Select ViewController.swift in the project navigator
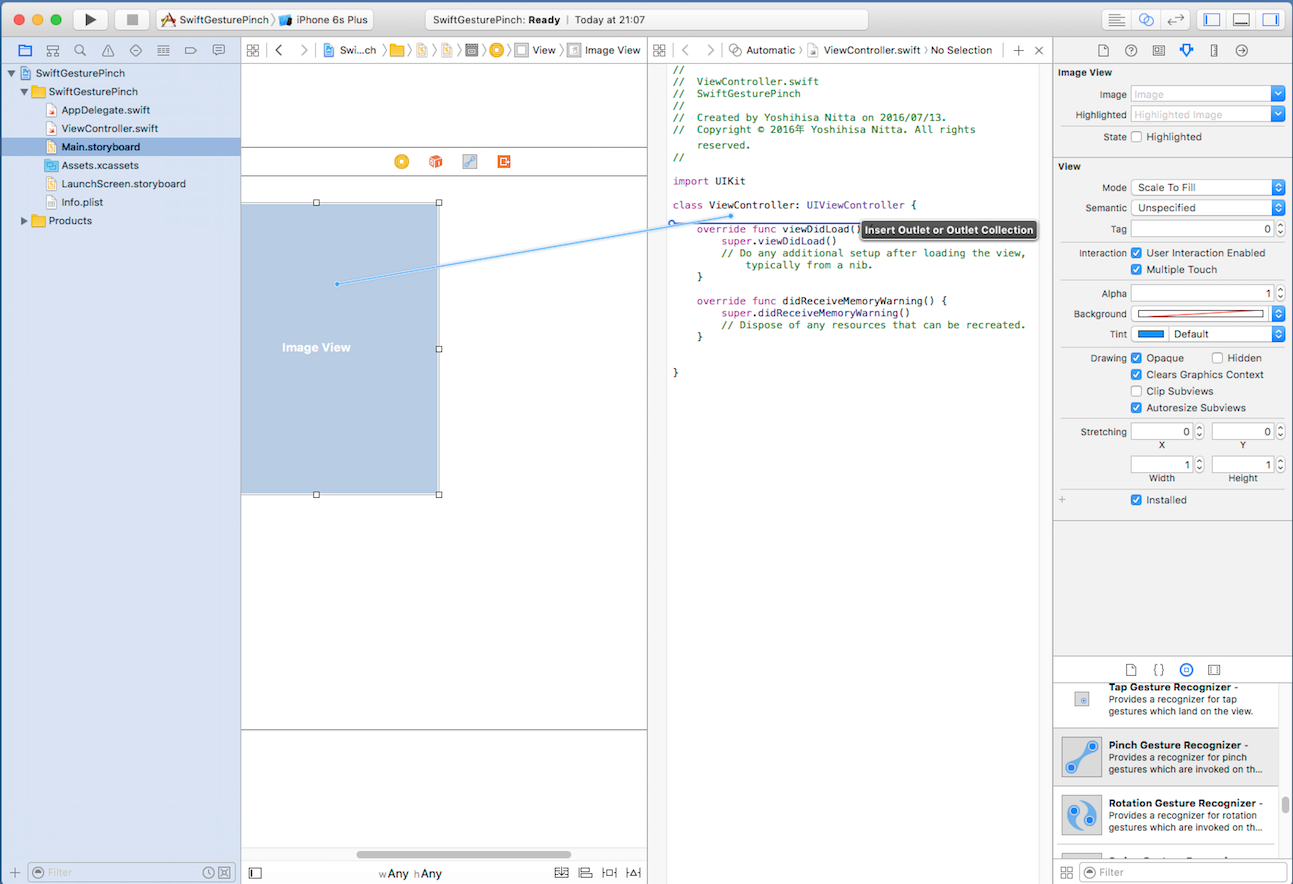 [109, 128]
